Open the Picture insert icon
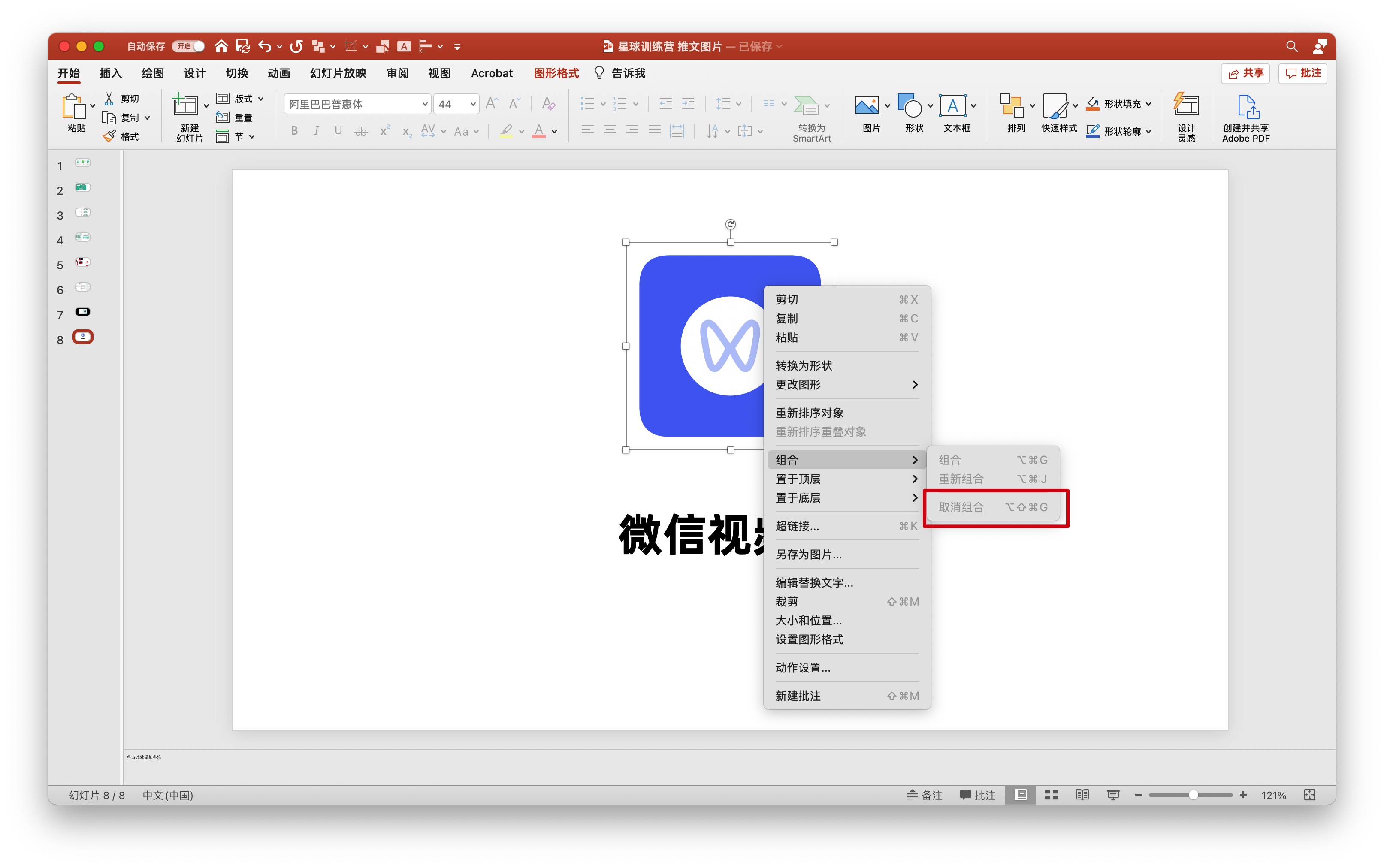Image resolution: width=1384 pixels, height=868 pixels. pos(866,105)
